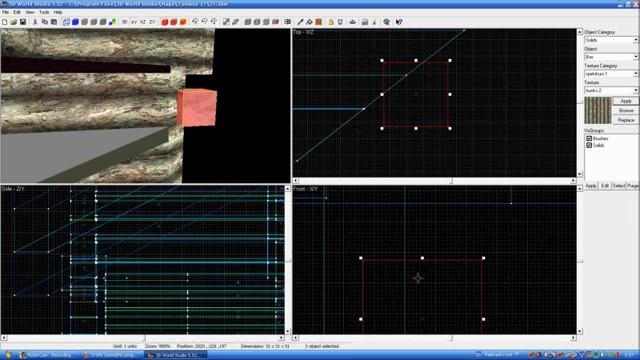This screenshot has width=640, height=360.
Task: Open the File menu
Action: click(5, 12)
